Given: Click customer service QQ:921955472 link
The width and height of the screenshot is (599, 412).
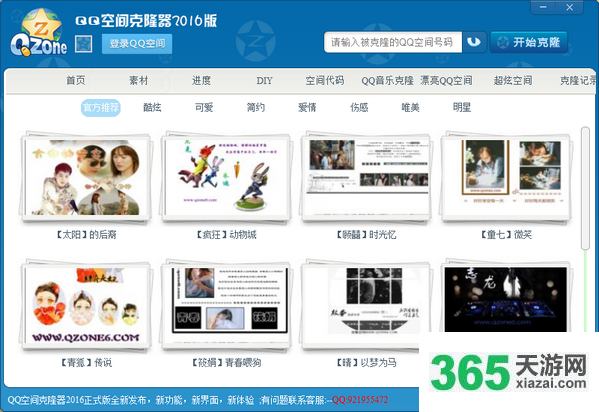Looking at the screenshot, I should pyautogui.click(x=360, y=400).
